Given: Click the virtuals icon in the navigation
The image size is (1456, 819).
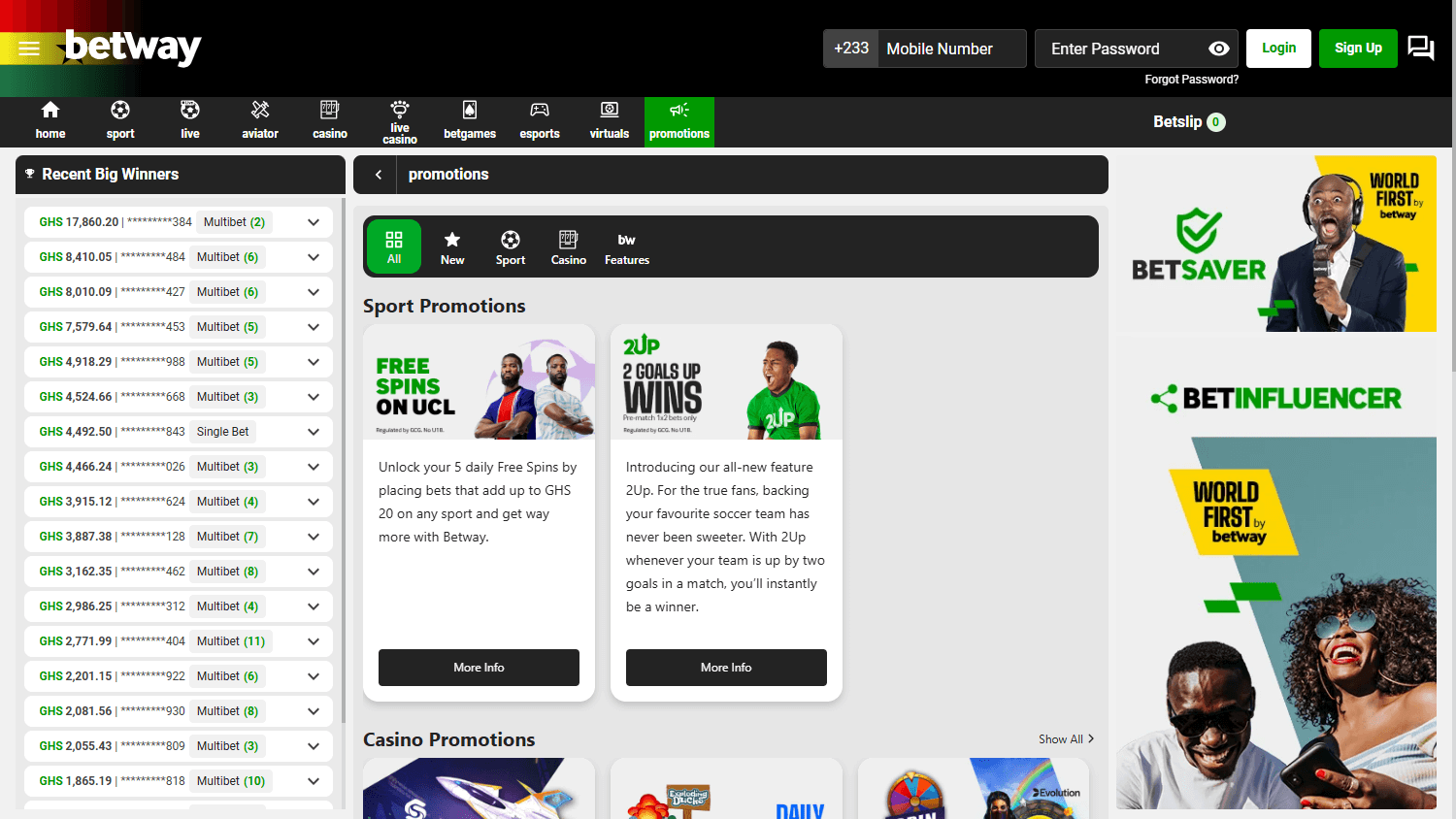Looking at the screenshot, I should (x=609, y=121).
